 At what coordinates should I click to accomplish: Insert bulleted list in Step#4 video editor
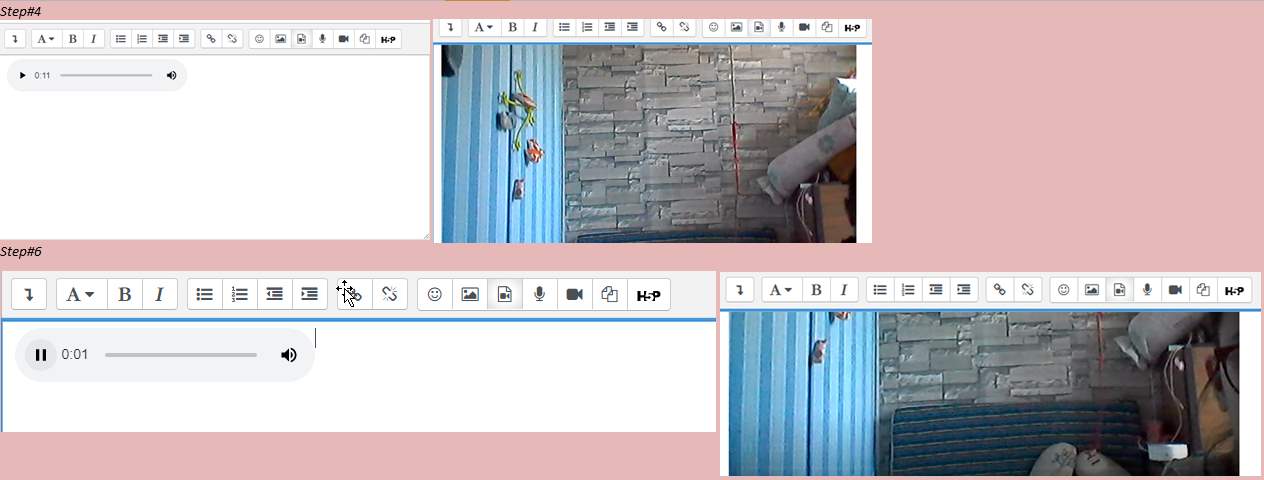pyautogui.click(x=564, y=27)
